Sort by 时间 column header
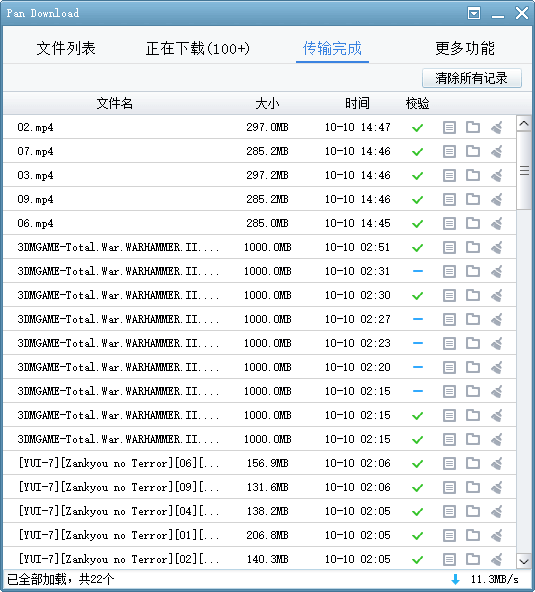The height and width of the screenshot is (592, 535). 357,103
